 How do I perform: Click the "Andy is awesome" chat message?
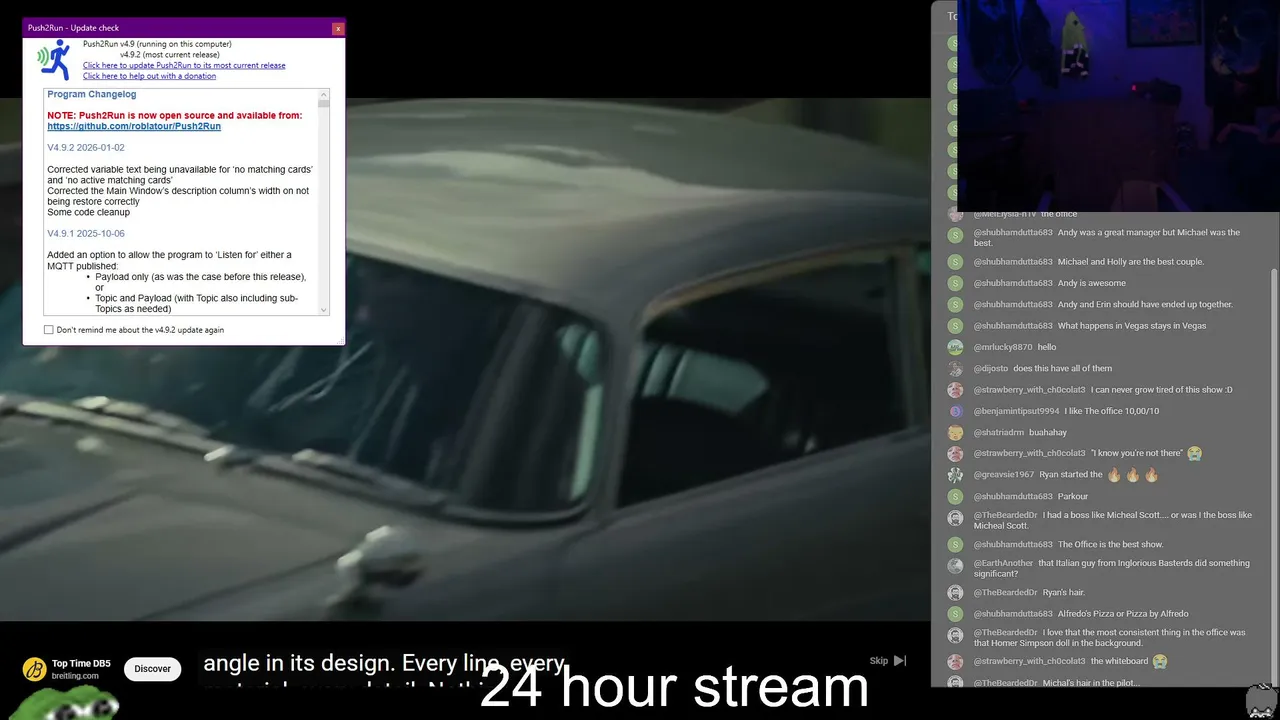pos(1092,283)
